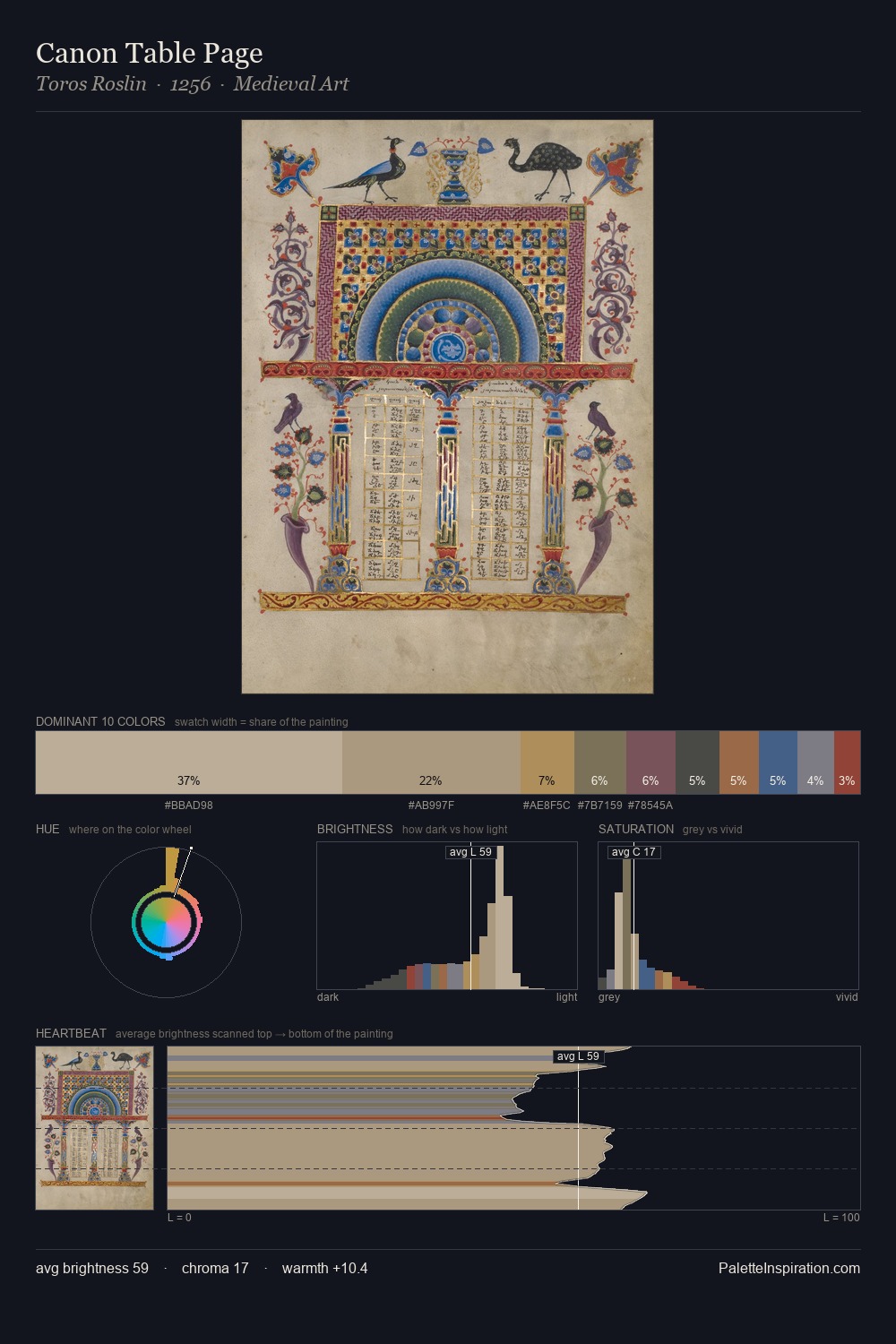The width and height of the screenshot is (896, 1344).
Task: Click artist name "Toros Roslin"
Action: pos(91,84)
